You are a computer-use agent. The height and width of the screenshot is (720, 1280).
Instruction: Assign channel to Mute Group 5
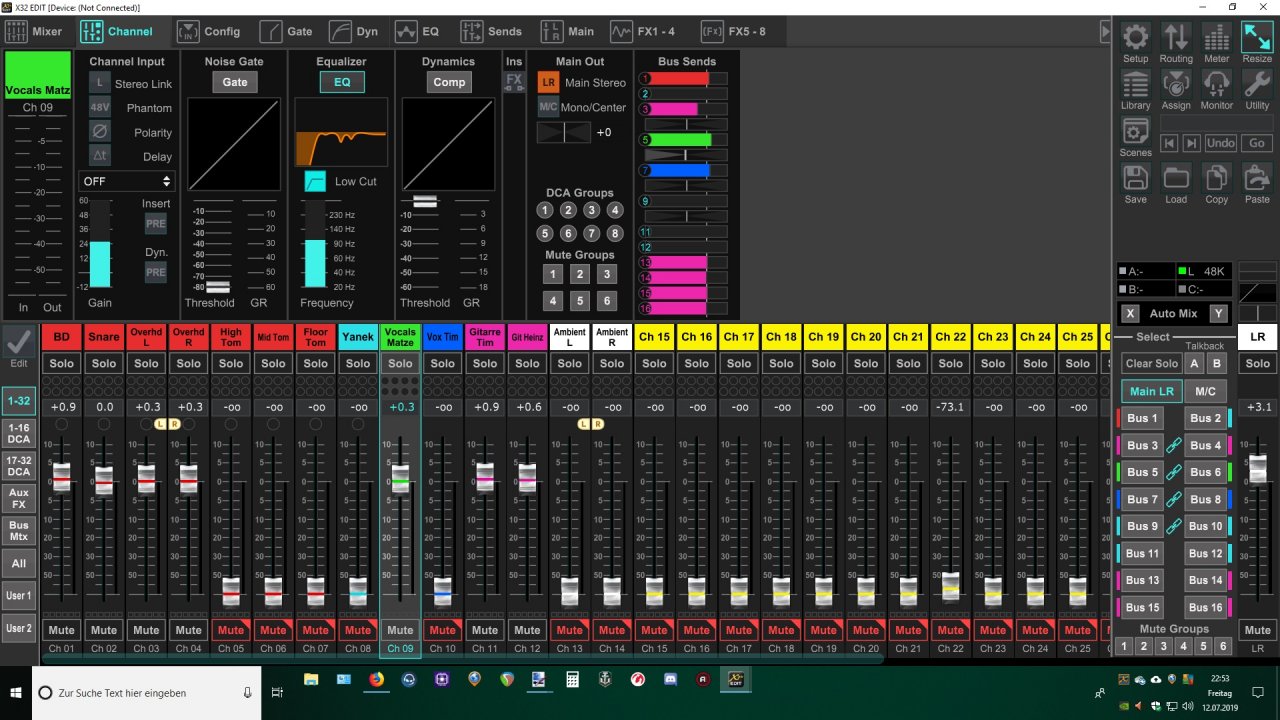580,300
